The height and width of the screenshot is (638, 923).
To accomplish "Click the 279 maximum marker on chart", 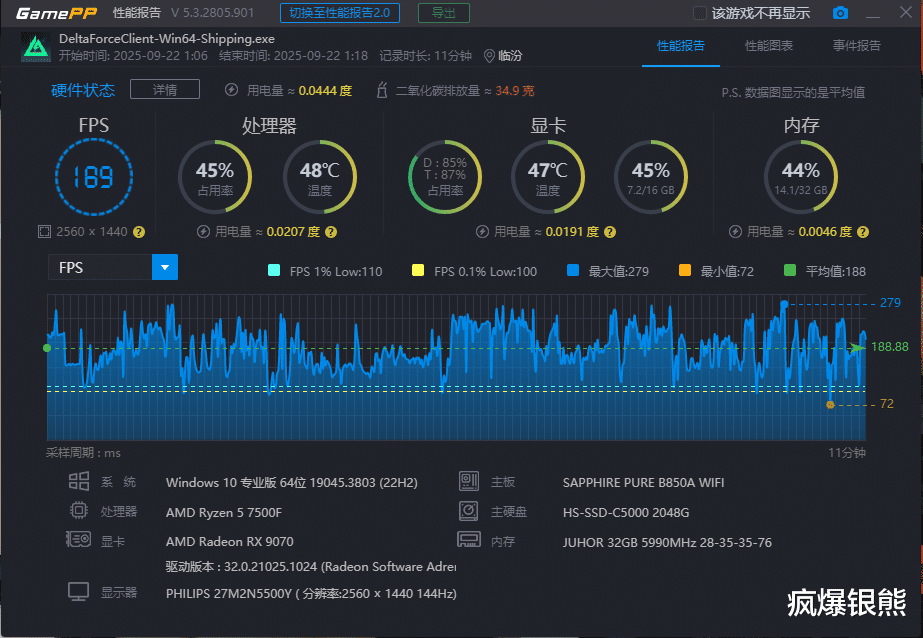I will click(x=784, y=304).
